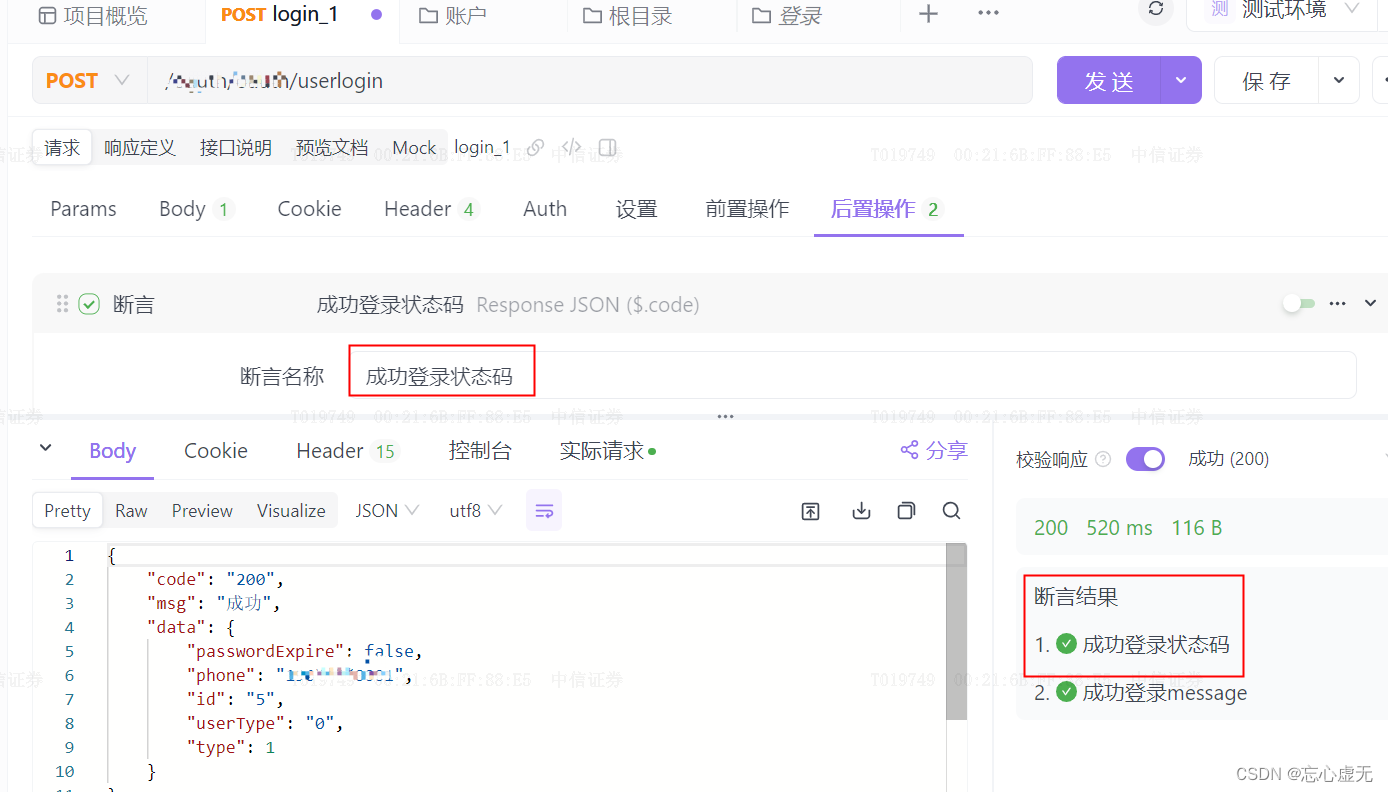Collapse the response panel chevron
The height and width of the screenshot is (792, 1388).
point(45,448)
